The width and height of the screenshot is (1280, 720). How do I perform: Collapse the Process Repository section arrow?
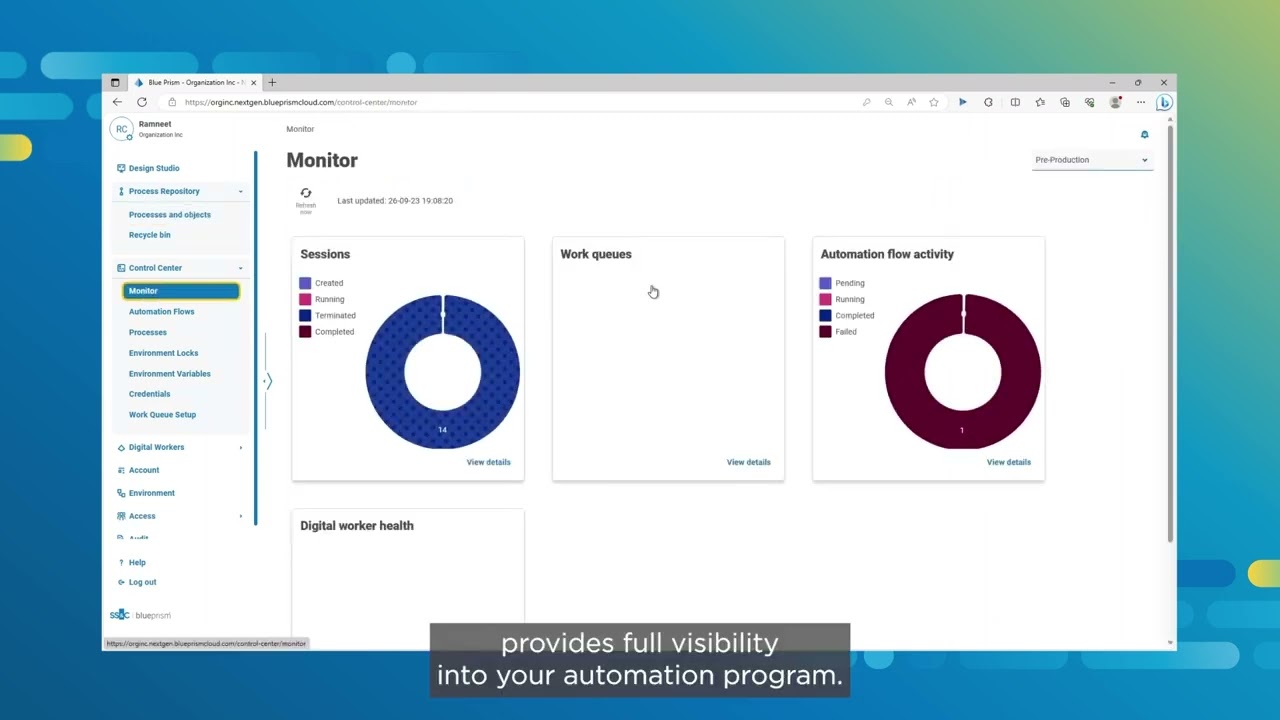click(x=240, y=191)
